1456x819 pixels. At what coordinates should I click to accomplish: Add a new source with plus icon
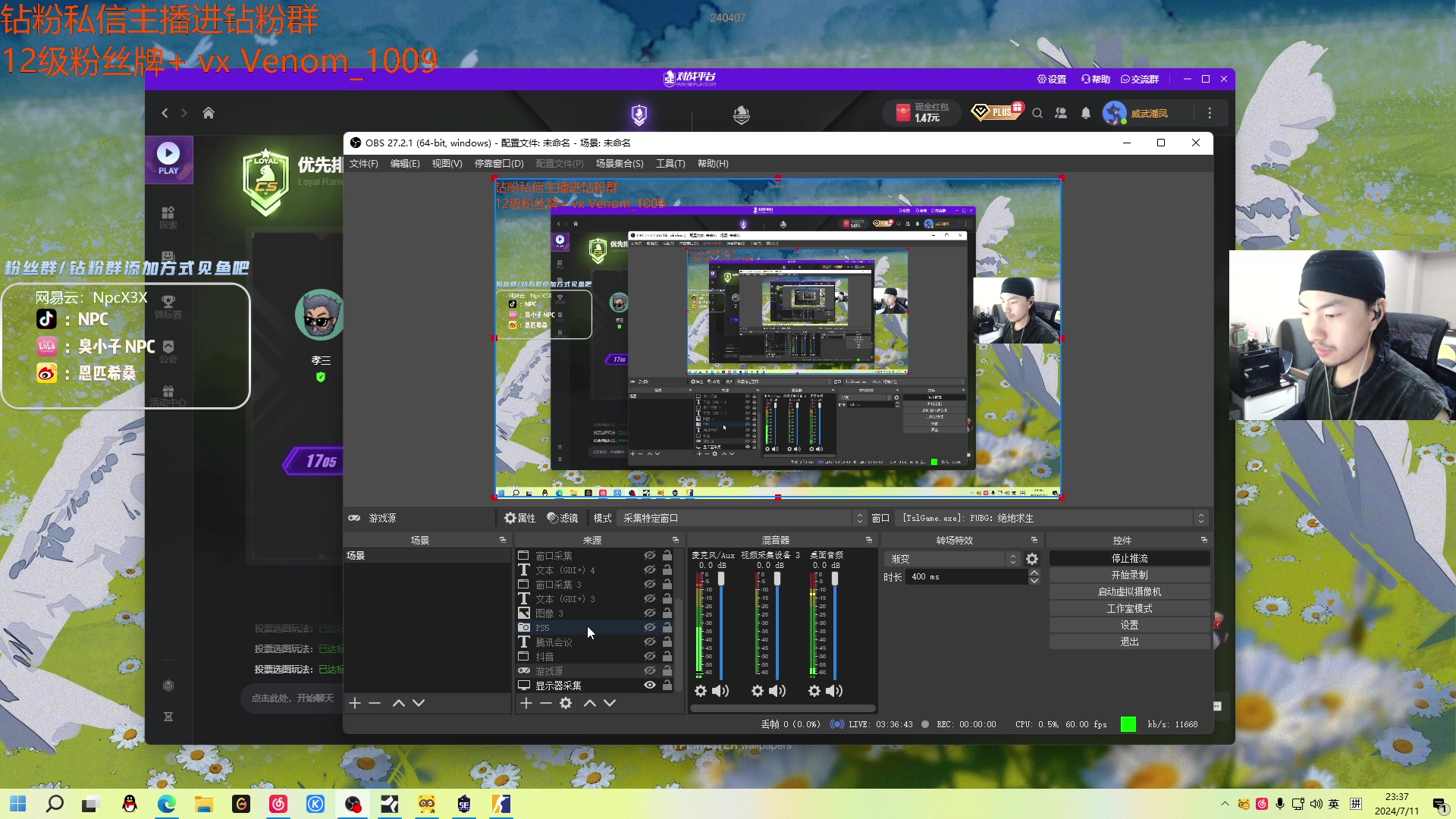526,703
